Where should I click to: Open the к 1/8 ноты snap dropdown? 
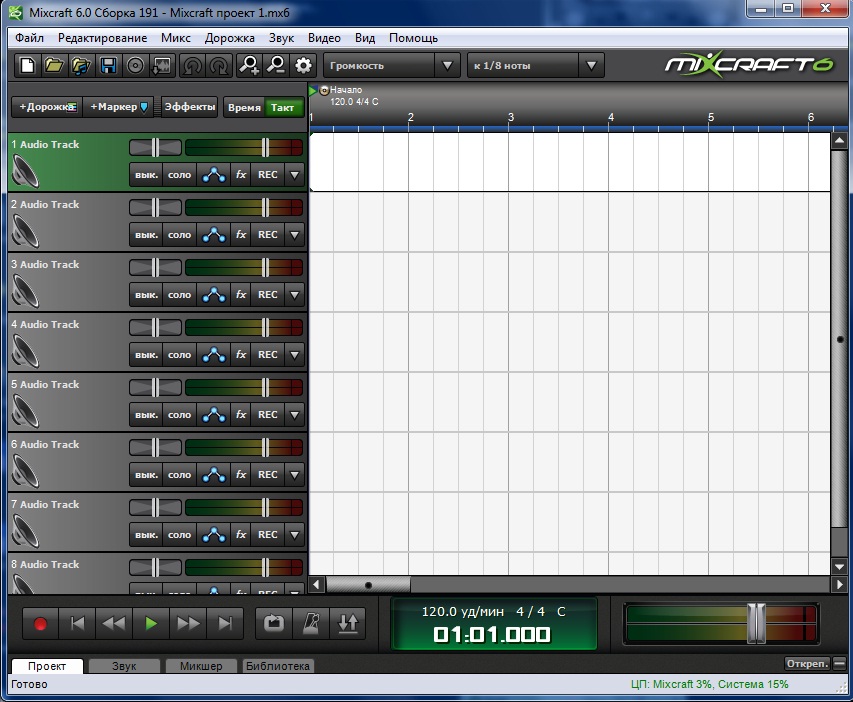pos(591,66)
